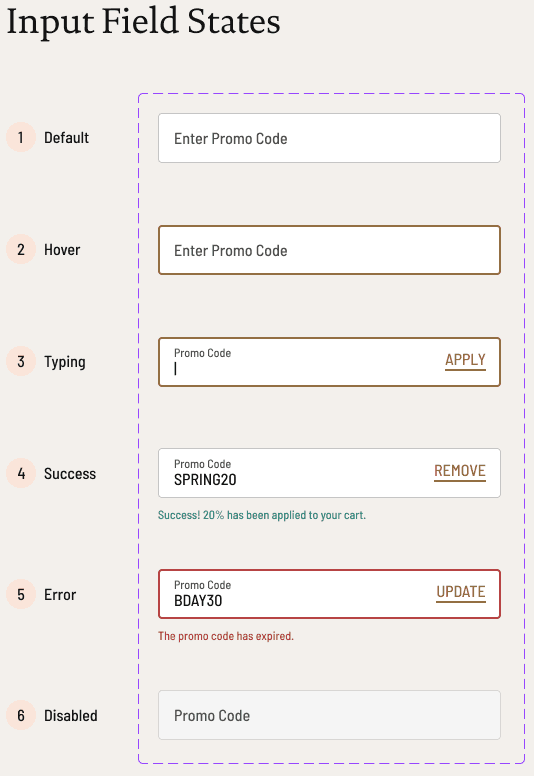Screen dimensions: 534x776
Task: Click the expired promo code error message
Action: [x=226, y=636]
